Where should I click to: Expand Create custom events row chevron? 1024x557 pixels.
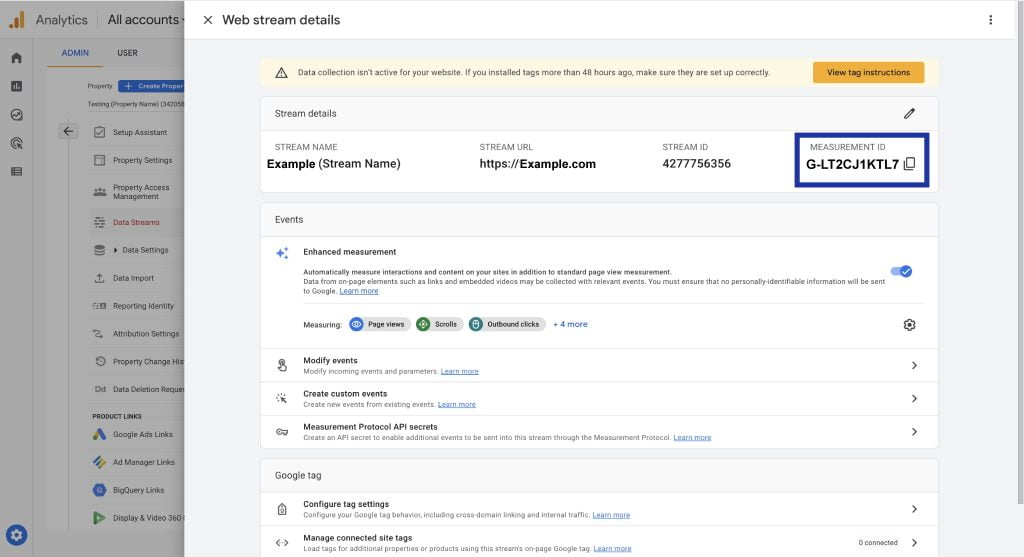914,398
